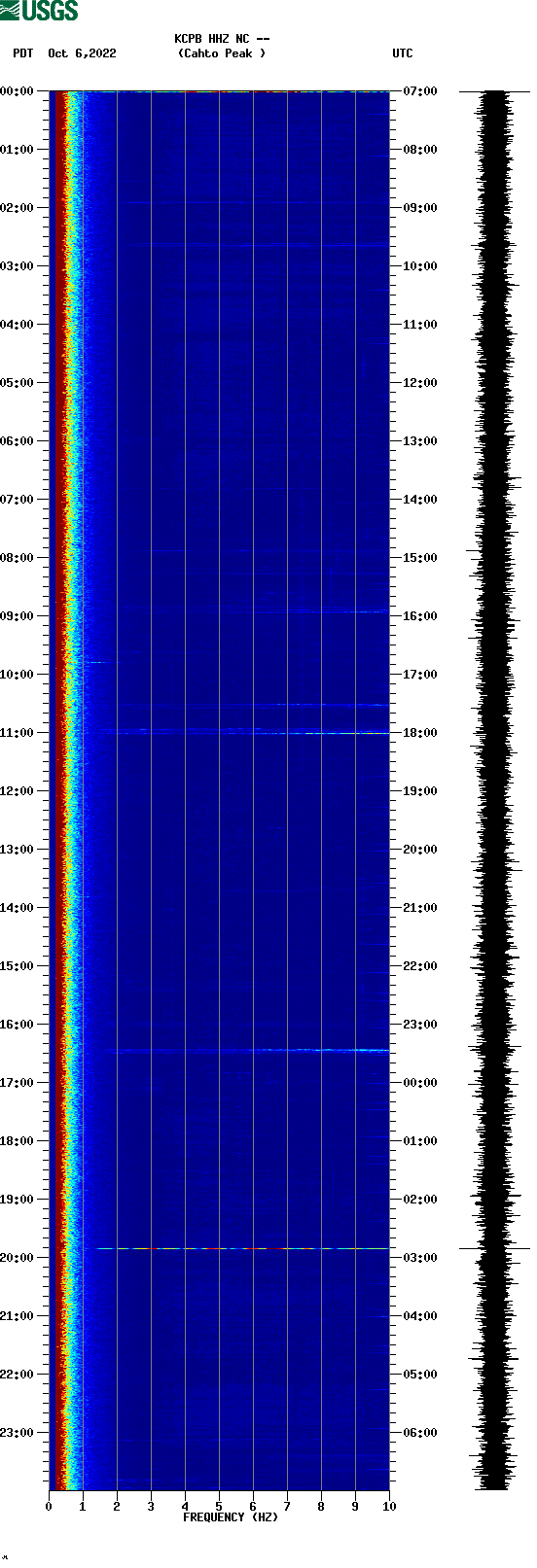This screenshot has height=1568, width=537.
Task: Click the 22:00 UTC time label
Action: pyautogui.click(x=420, y=966)
